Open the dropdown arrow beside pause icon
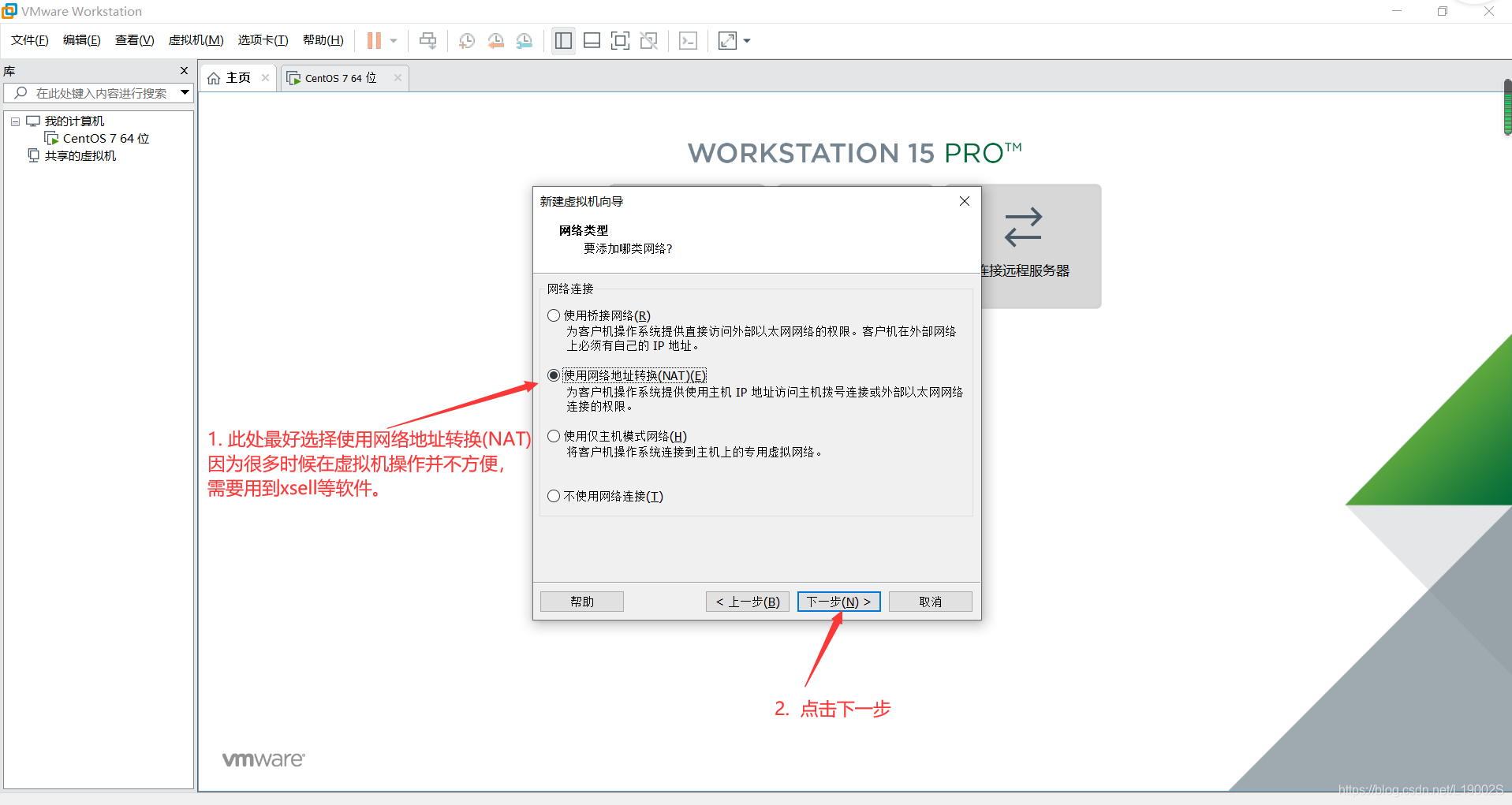1512x805 pixels. [394, 40]
